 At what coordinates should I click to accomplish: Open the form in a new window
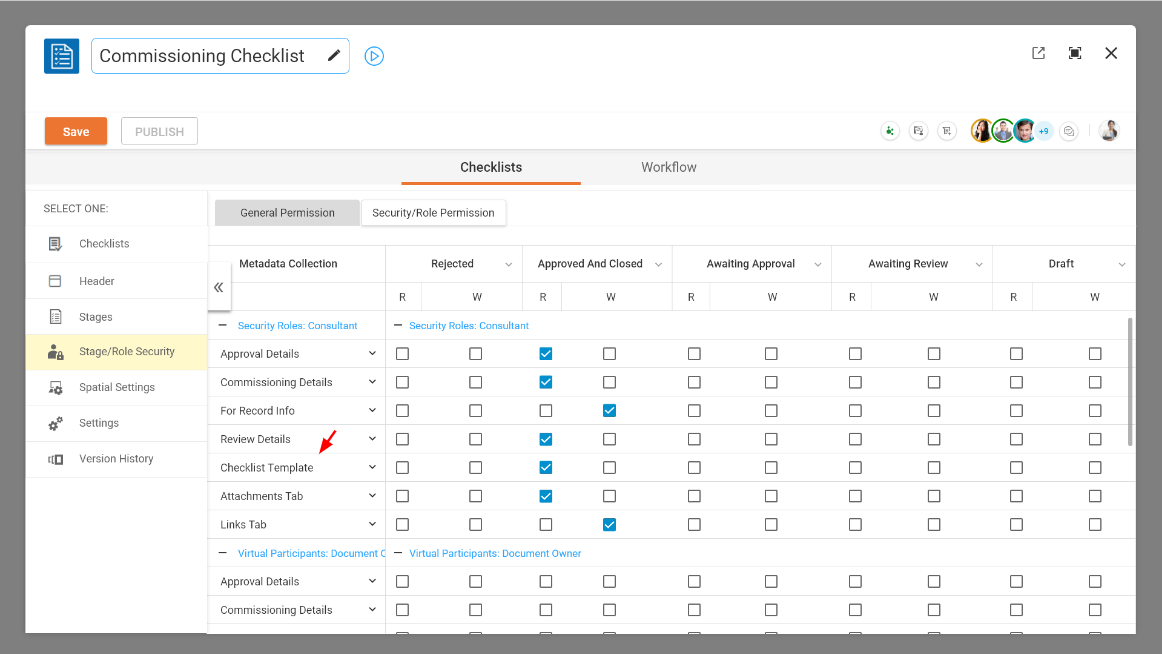point(1038,53)
